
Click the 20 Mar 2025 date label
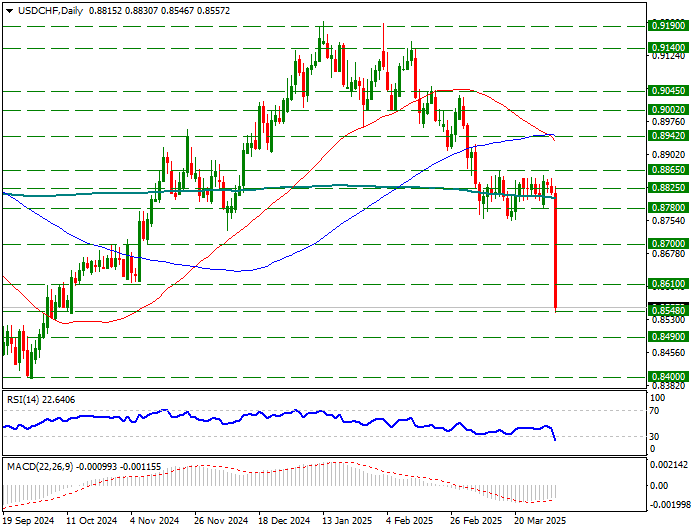541,521
